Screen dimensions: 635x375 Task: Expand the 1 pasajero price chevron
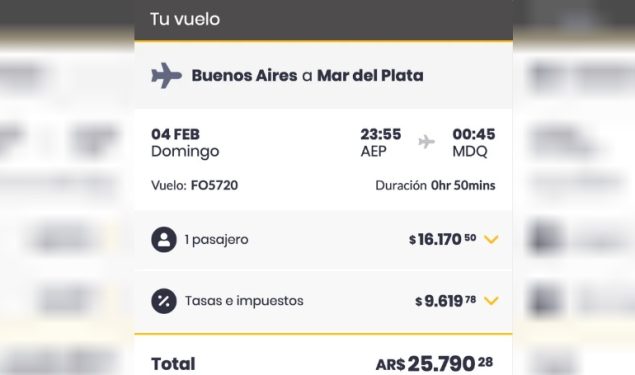point(491,240)
